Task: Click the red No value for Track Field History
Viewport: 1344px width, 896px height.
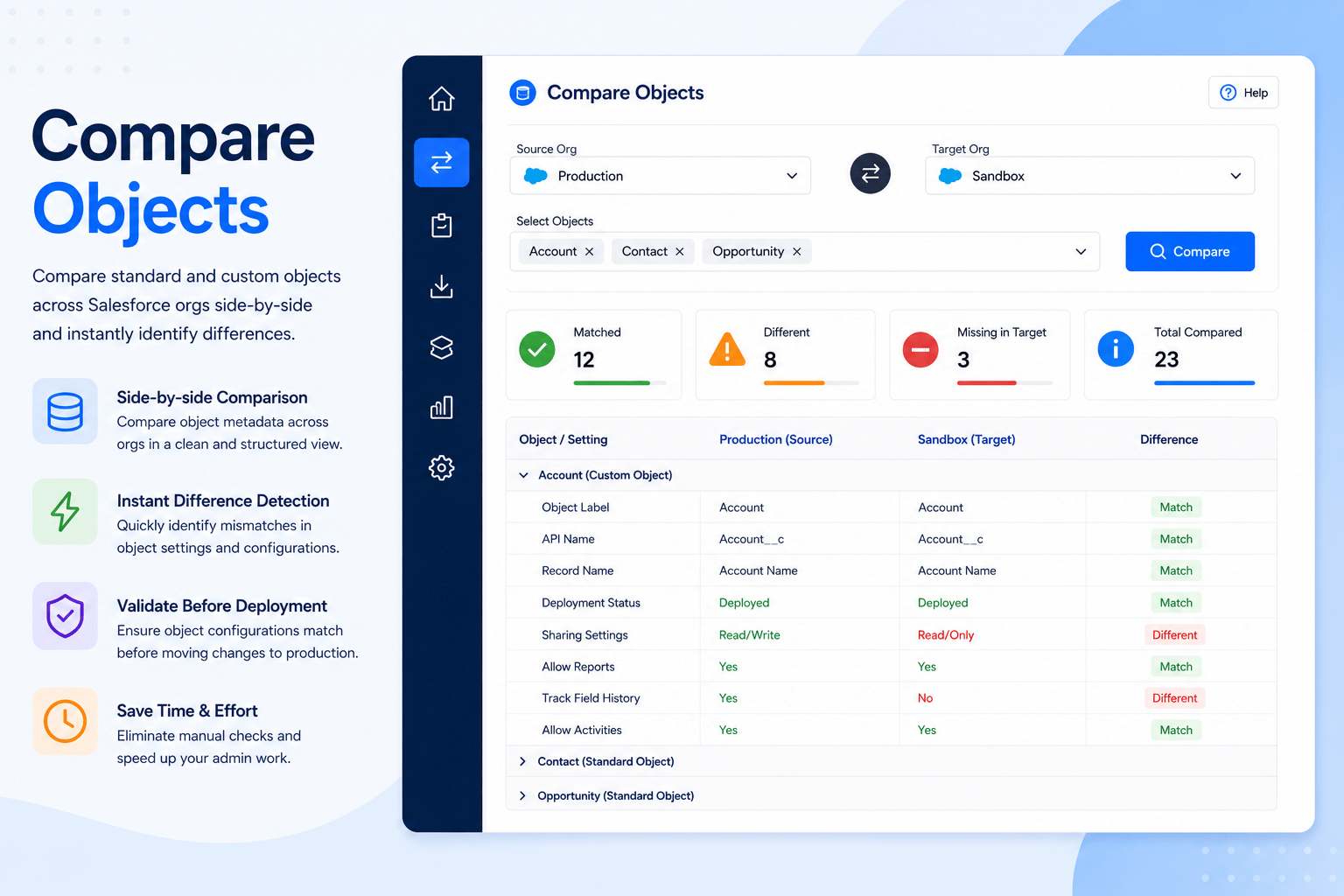Action: (925, 698)
